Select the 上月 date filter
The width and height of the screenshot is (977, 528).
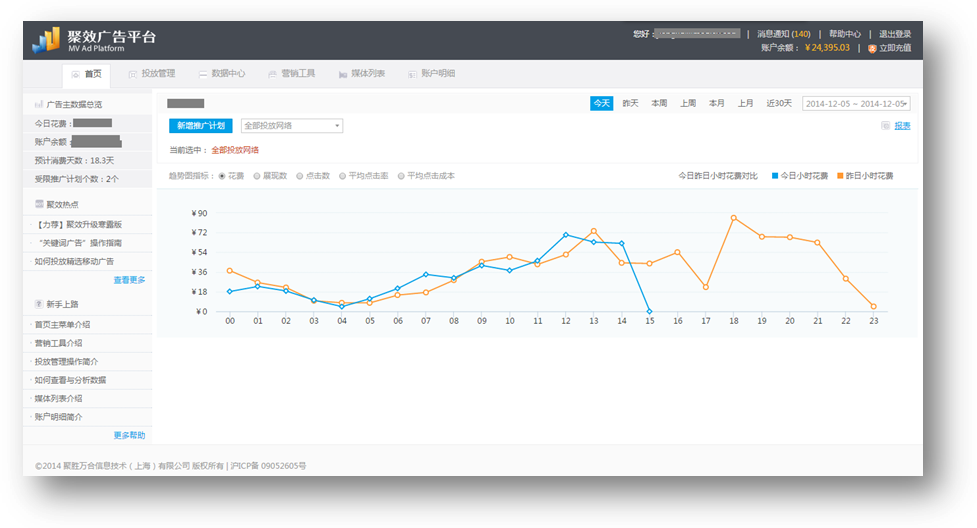coord(745,103)
